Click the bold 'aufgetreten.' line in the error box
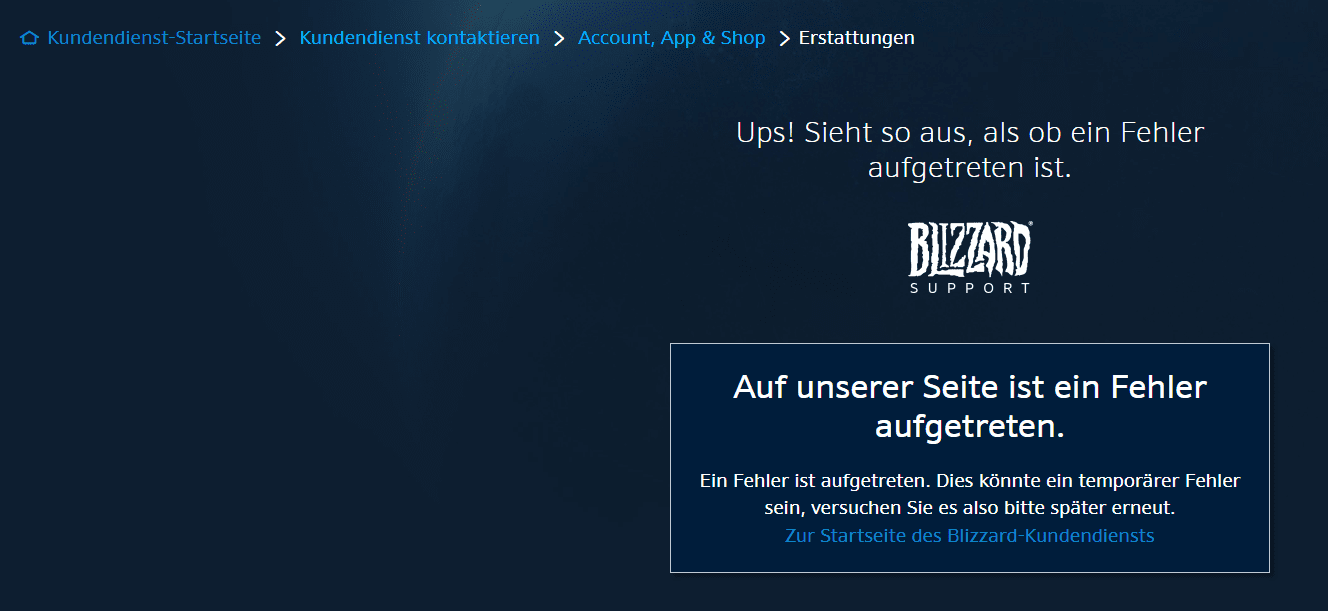The height and width of the screenshot is (611, 1328). click(969, 427)
